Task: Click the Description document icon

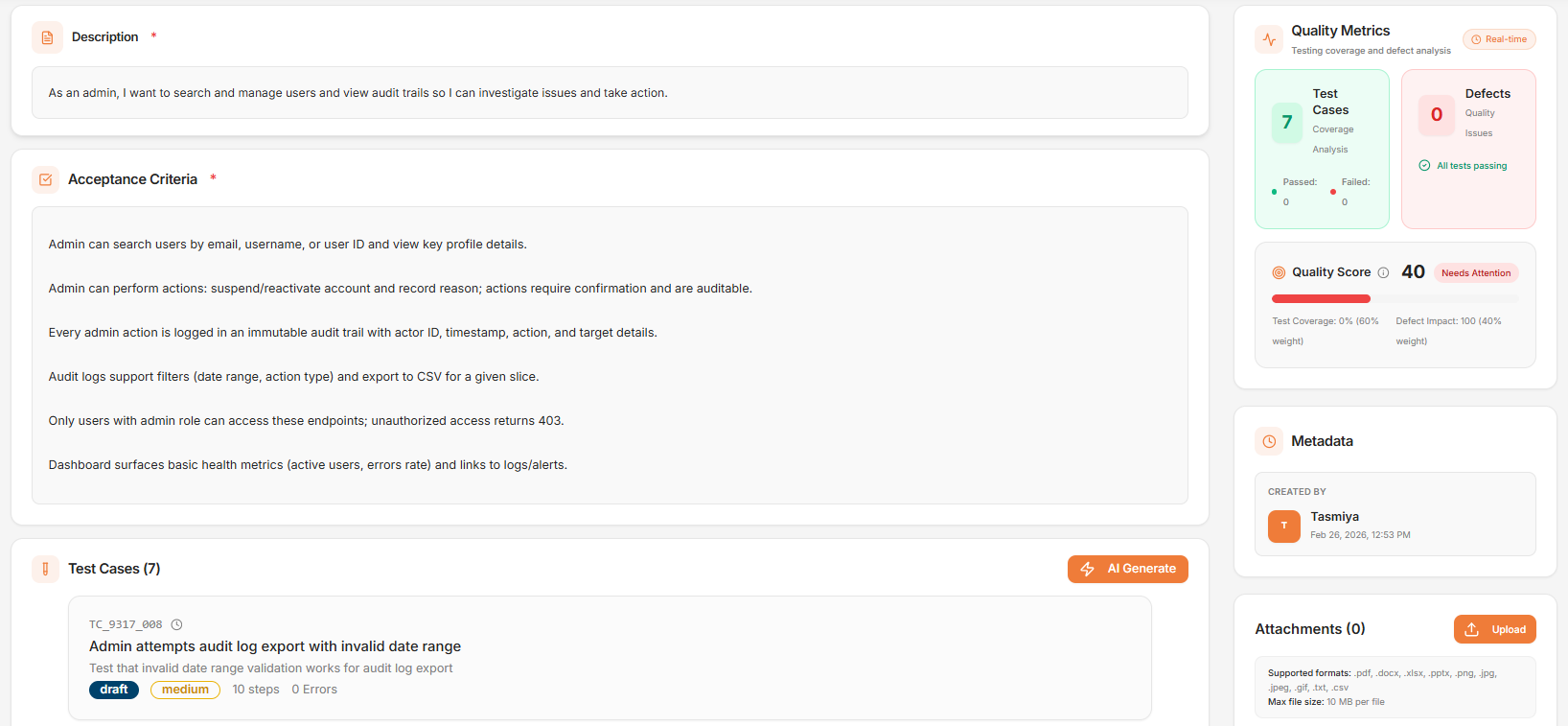Action: (47, 37)
